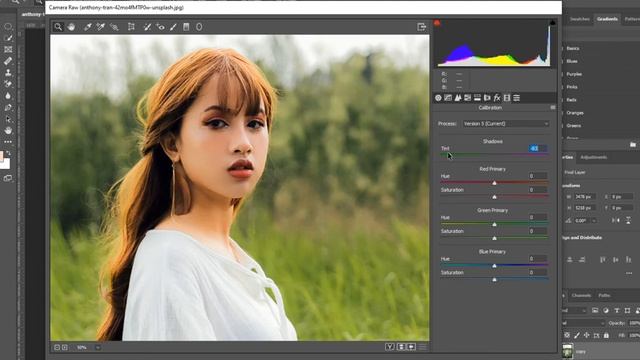
Task: Click the Green Primary Saturation value field
Action: [538, 231]
